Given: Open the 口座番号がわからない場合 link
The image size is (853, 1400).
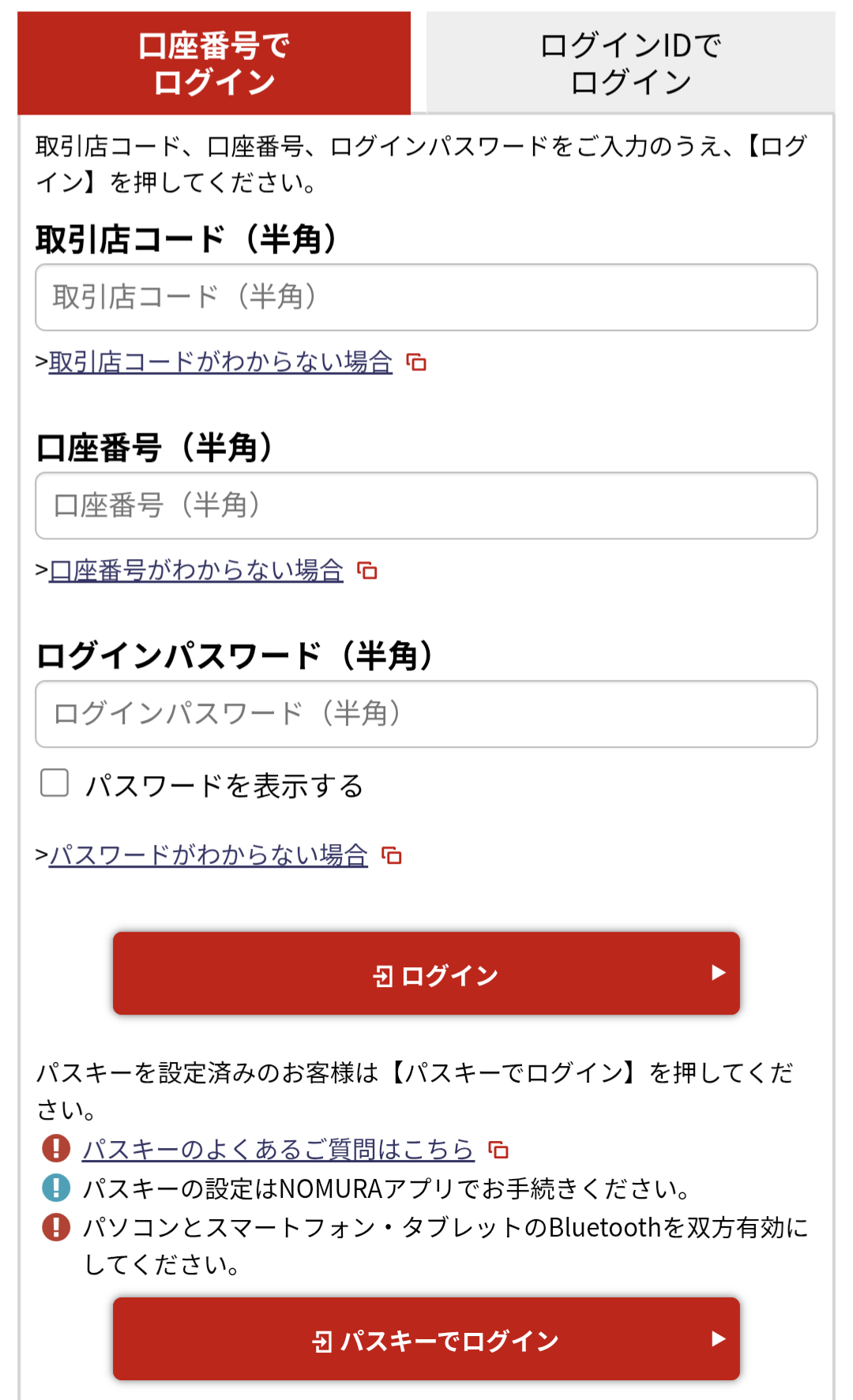Looking at the screenshot, I should pyautogui.click(x=196, y=570).
